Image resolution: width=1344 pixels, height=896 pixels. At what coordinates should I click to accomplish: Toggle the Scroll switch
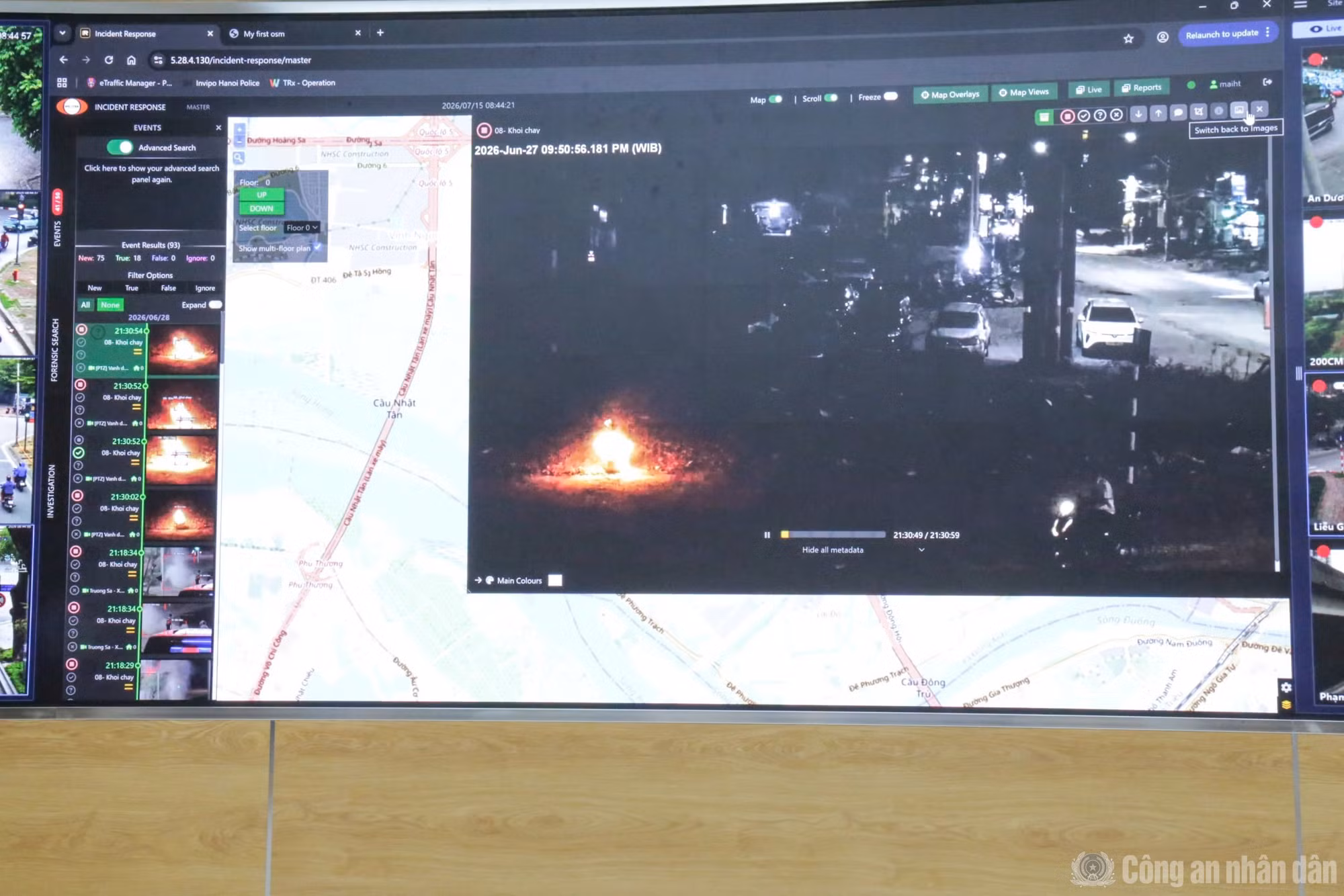pos(831,98)
